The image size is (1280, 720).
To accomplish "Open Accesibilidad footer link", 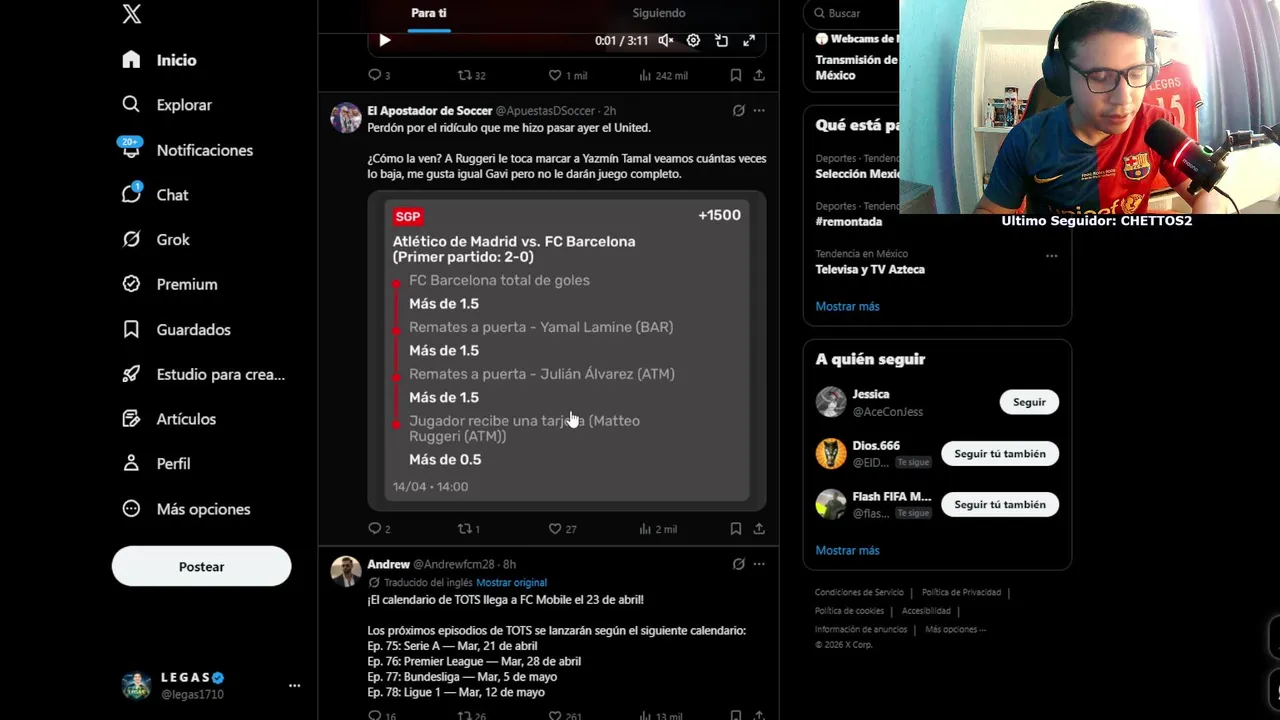I will [x=926, y=611].
